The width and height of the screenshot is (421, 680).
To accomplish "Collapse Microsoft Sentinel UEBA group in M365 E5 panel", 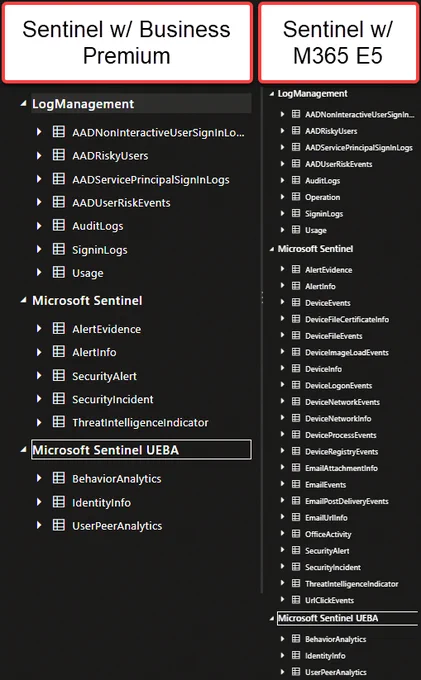I will point(272,618).
